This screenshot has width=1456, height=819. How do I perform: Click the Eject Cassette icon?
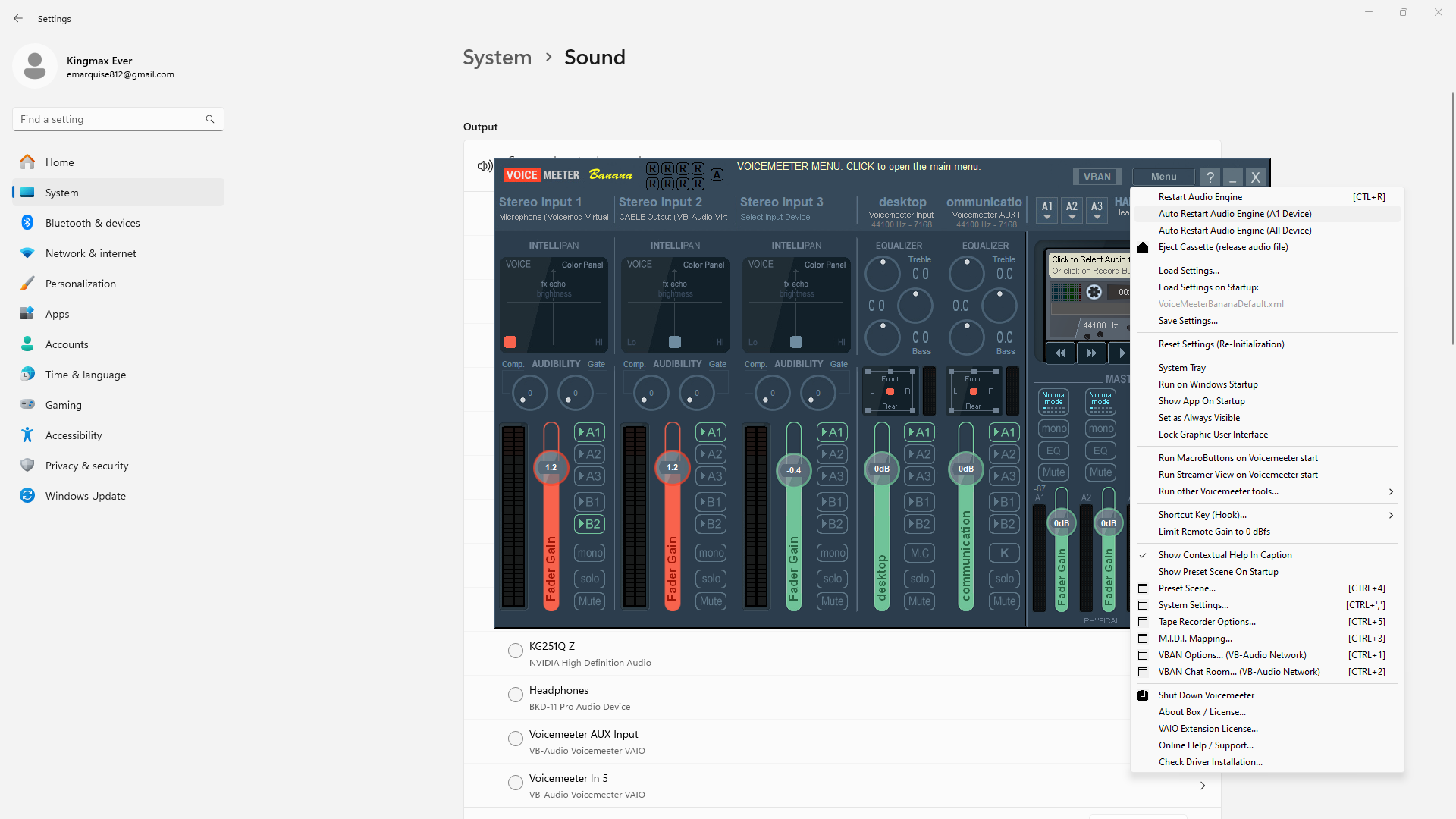(1143, 247)
